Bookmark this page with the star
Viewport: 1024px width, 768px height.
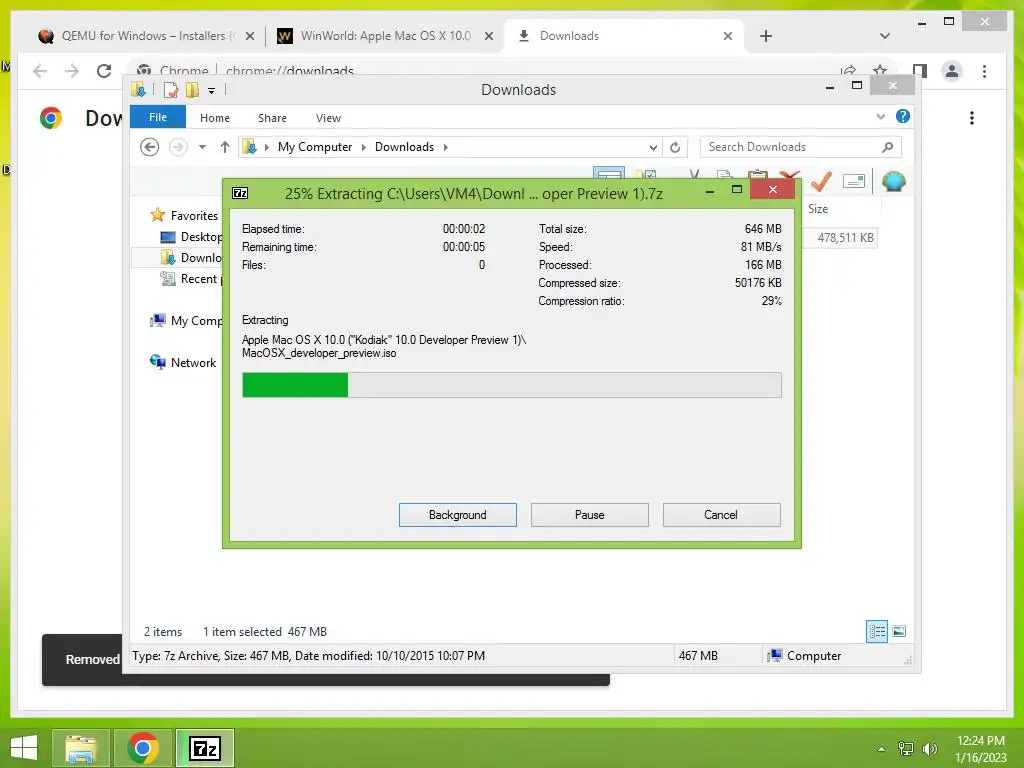pyautogui.click(x=880, y=70)
